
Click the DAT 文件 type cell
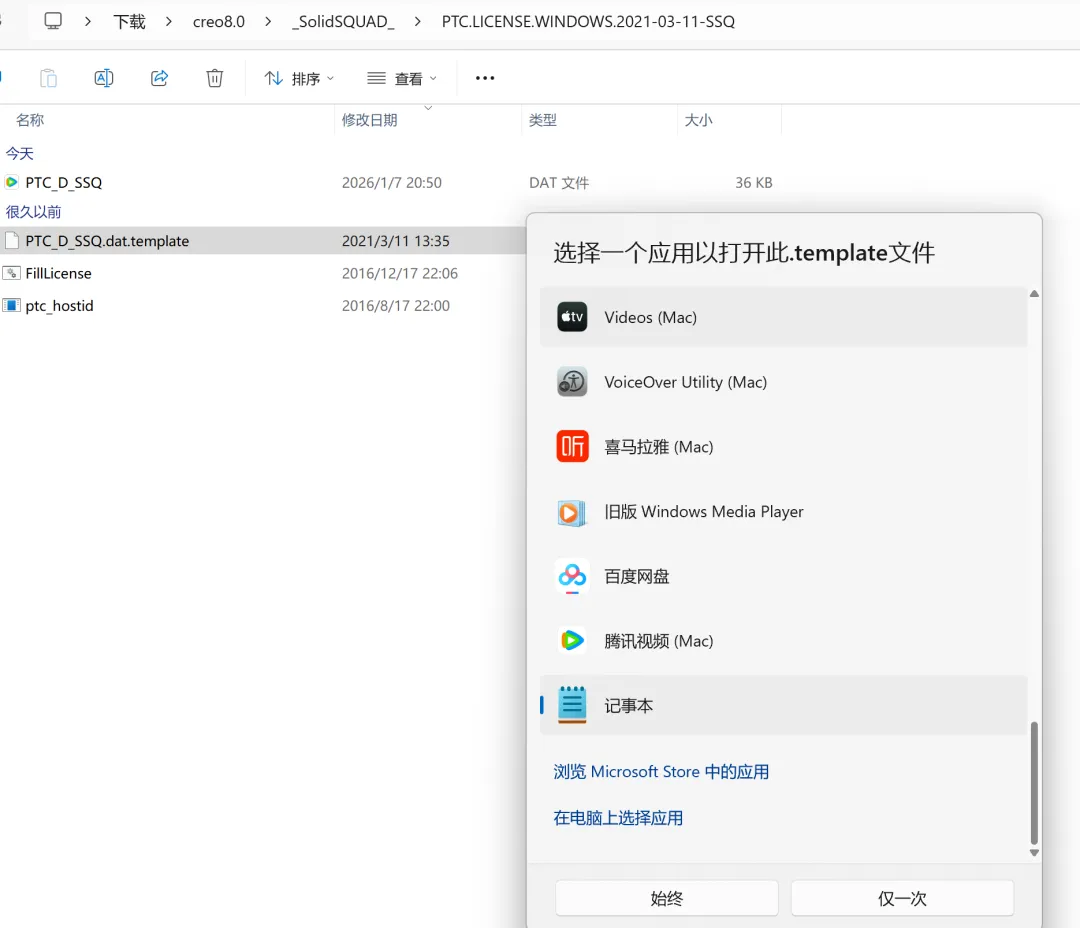(x=559, y=183)
